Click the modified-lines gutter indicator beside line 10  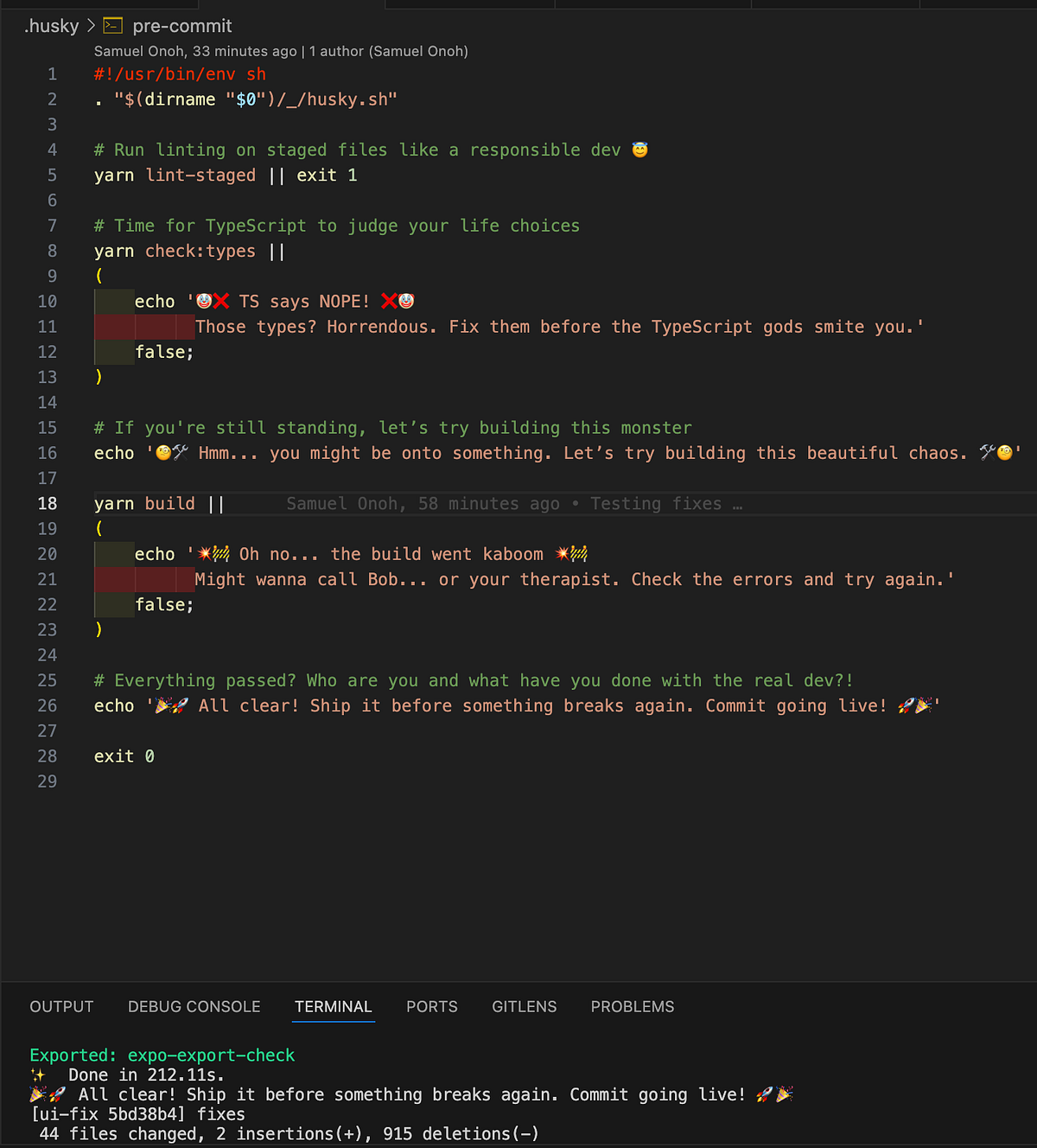114,301
